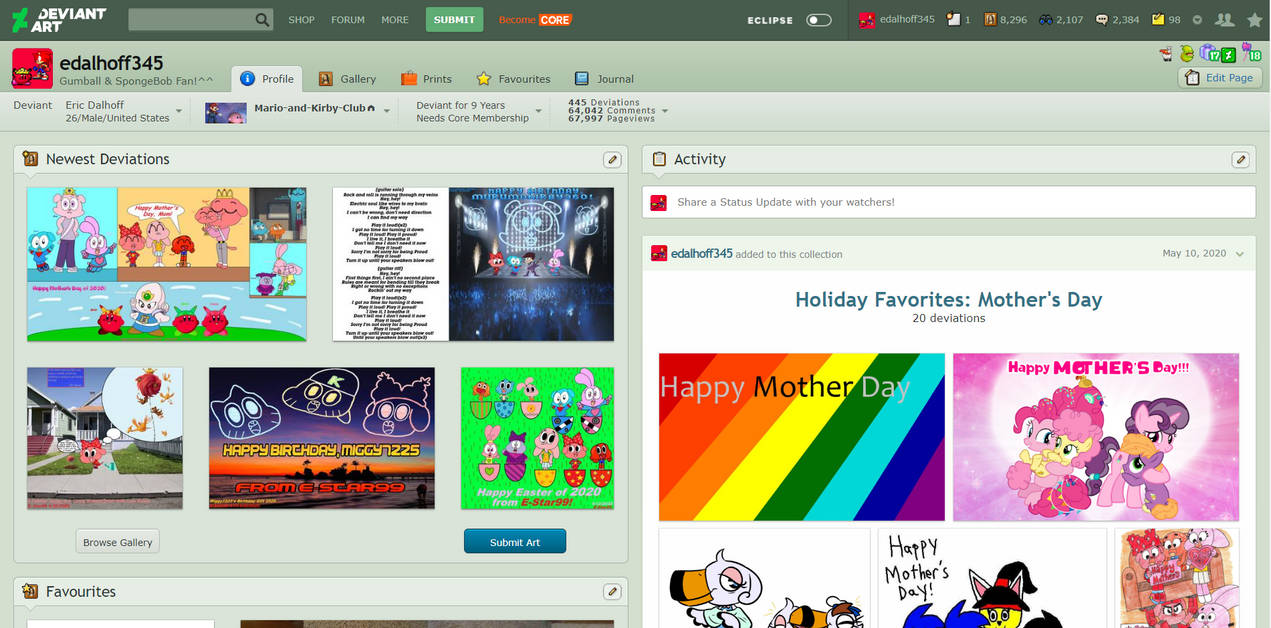The height and width of the screenshot is (628, 1271).
Task: Open the Prints tab
Action: [427, 79]
